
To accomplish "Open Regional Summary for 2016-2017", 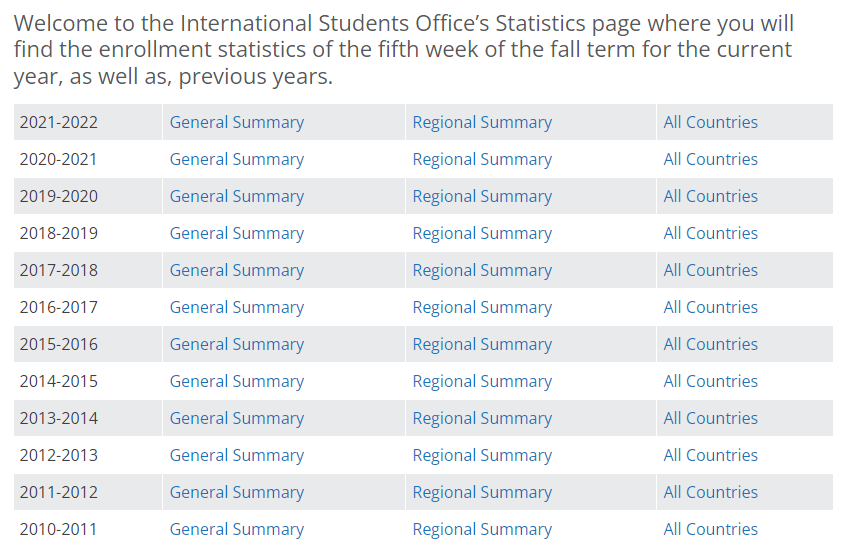I will pyautogui.click(x=481, y=307).
